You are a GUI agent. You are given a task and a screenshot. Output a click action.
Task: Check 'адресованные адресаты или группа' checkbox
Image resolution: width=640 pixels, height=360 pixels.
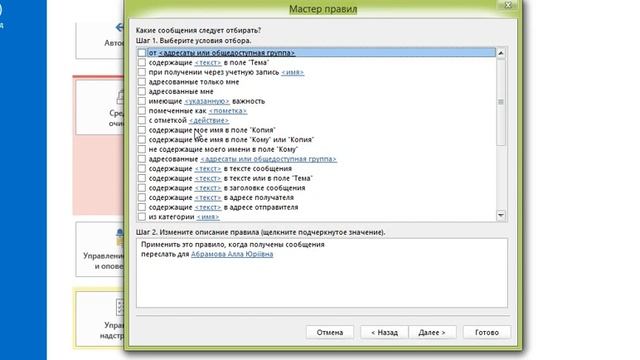(x=142, y=159)
